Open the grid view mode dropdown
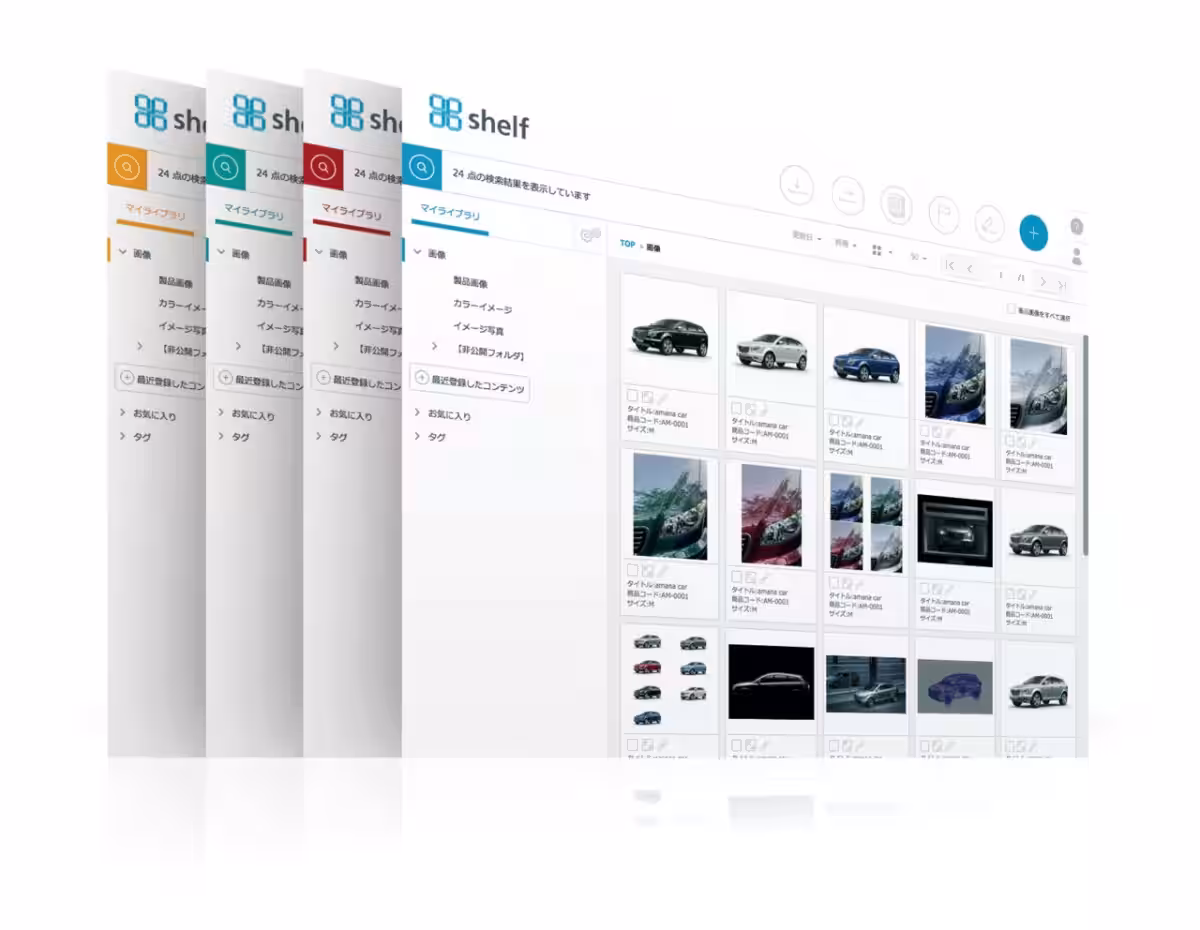The image size is (1200, 930). pos(881,250)
